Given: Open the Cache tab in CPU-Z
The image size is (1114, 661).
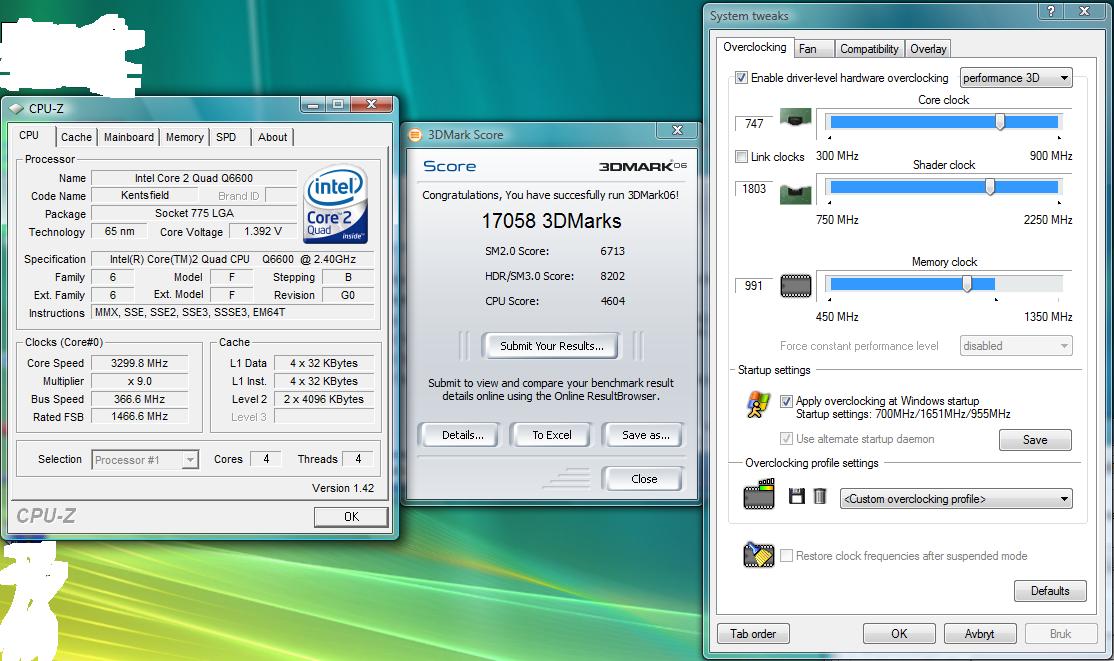Looking at the screenshot, I should pyautogui.click(x=76, y=137).
